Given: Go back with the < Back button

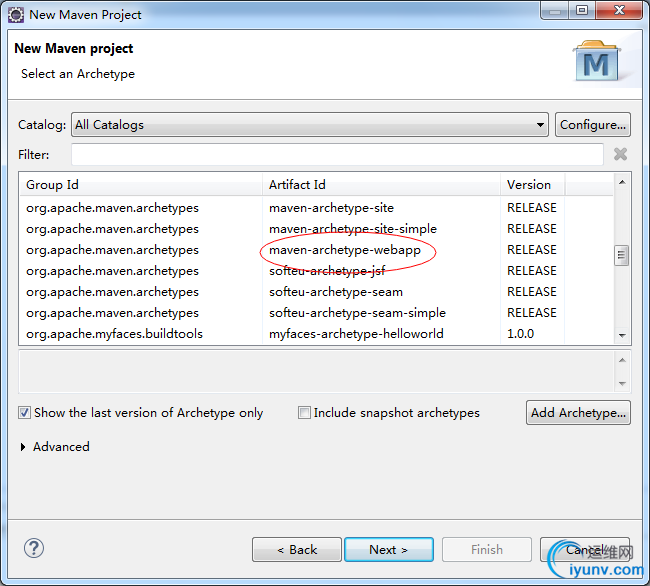Looking at the screenshot, I should [297, 550].
